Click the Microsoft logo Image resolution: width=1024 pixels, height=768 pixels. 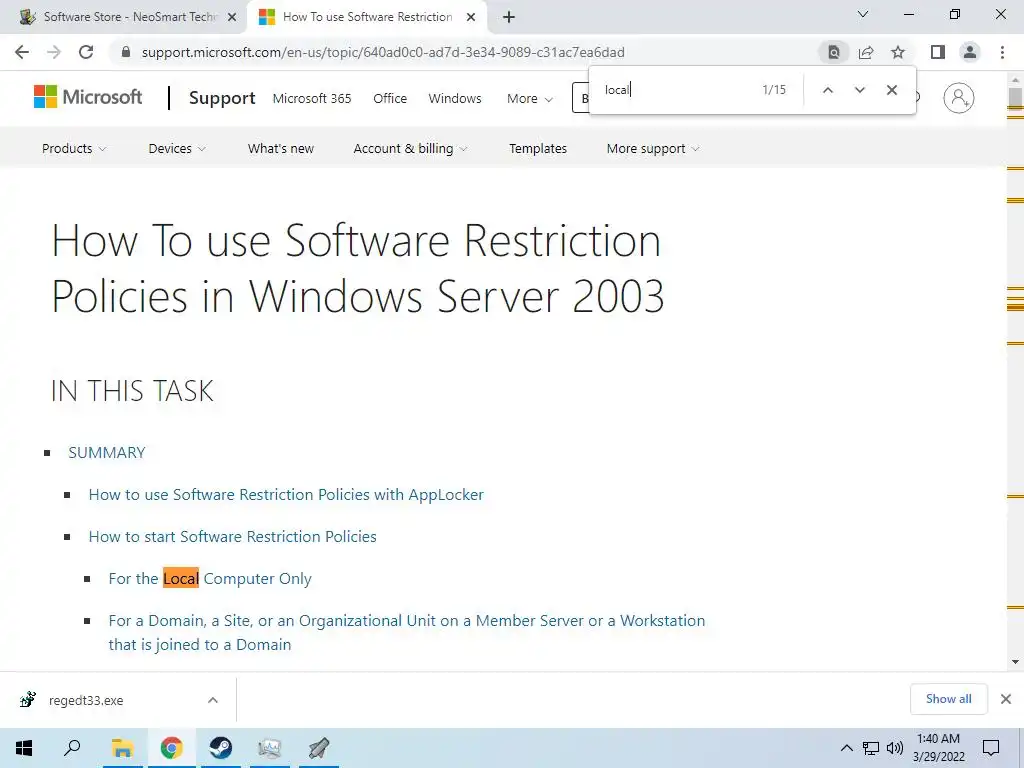tap(88, 97)
